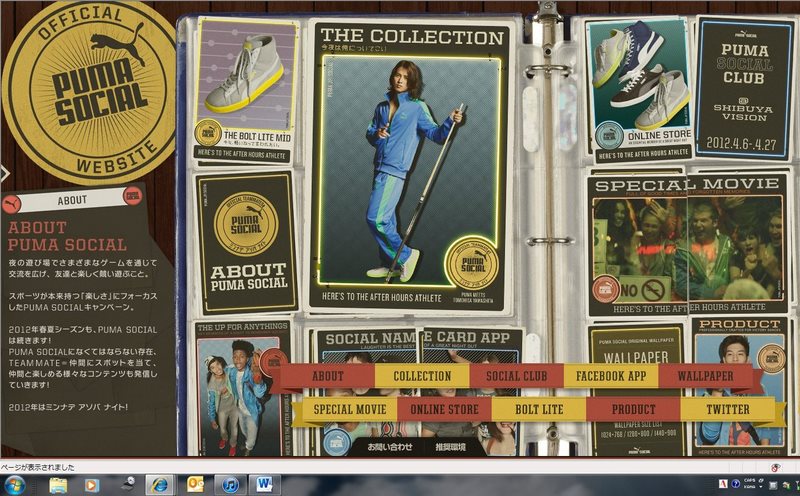Click the 推奨環境 recommended environment link
Image resolution: width=800 pixels, height=496 pixels.
click(451, 447)
